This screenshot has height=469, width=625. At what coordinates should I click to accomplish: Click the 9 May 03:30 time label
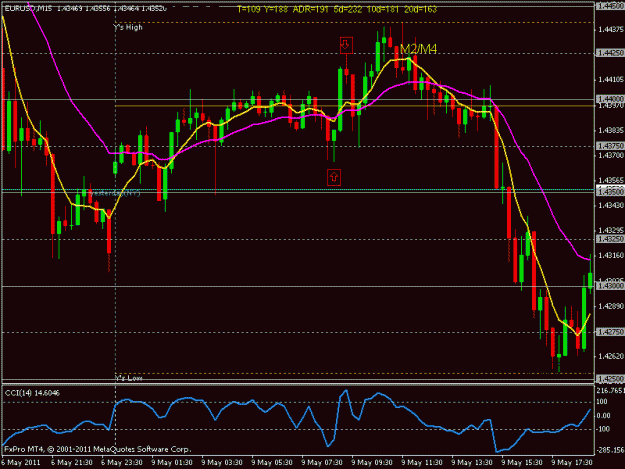(x=222, y=463)
